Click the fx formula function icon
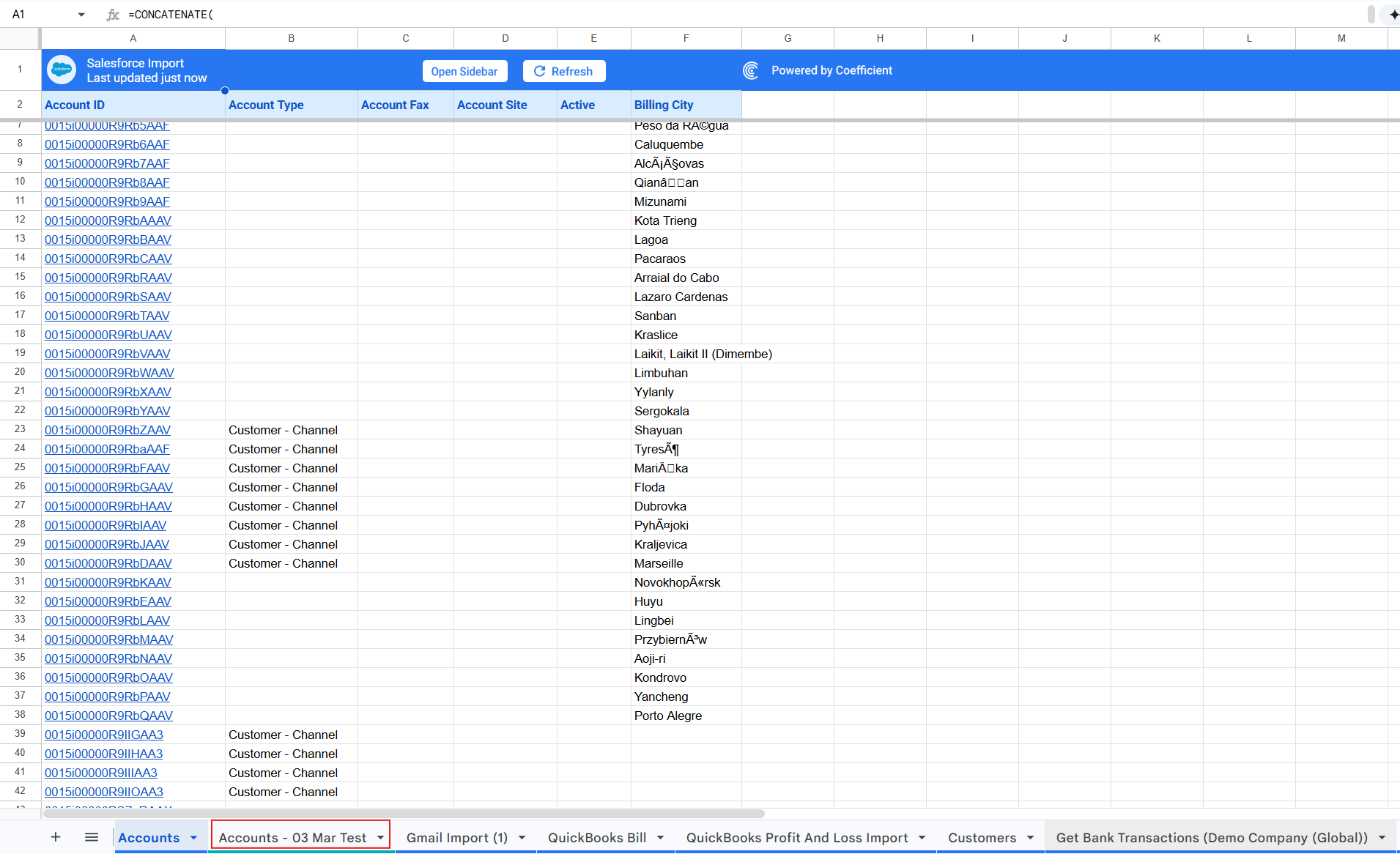 click(113, 15)
